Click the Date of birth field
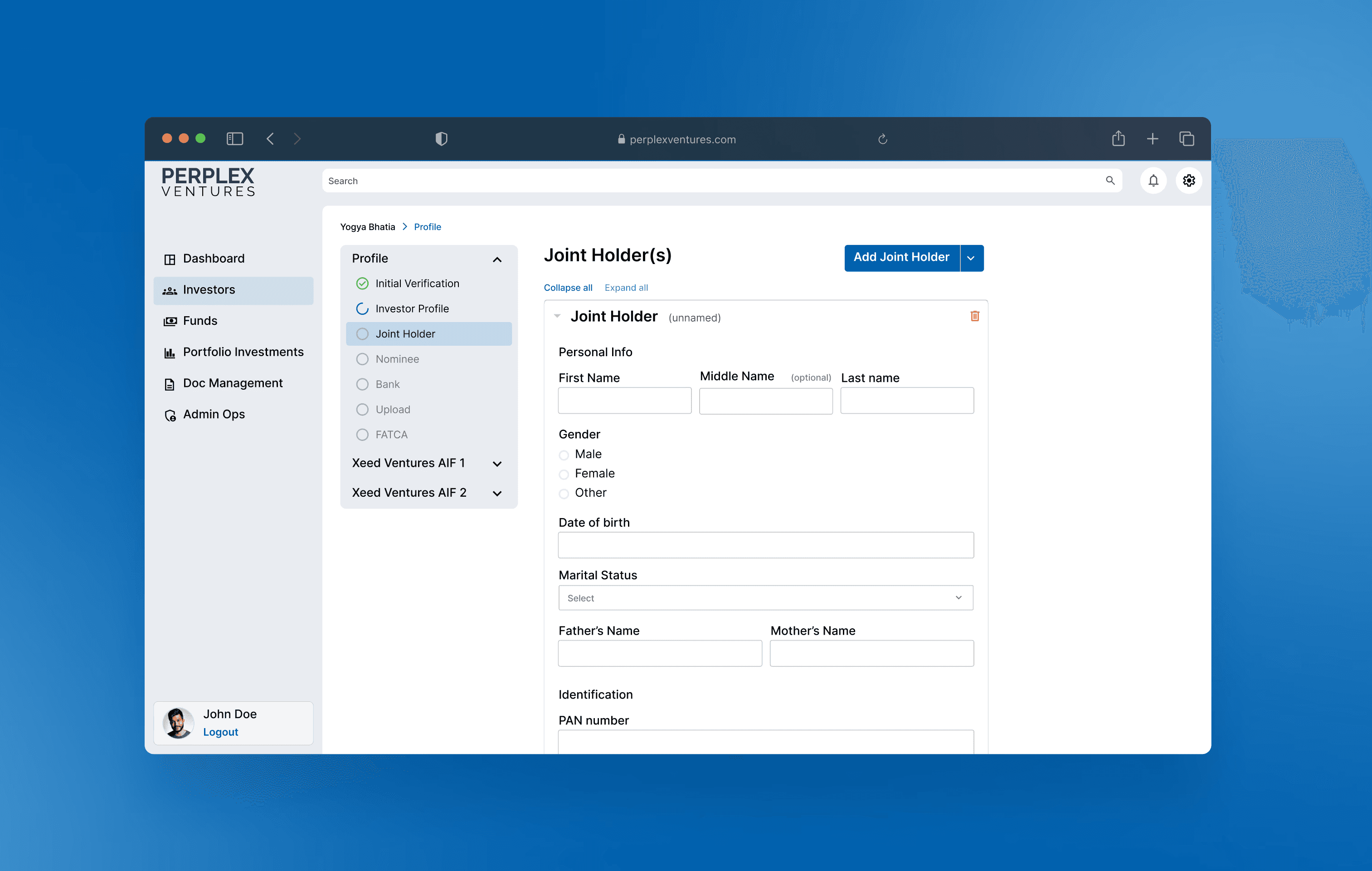This screenshot has width=1372, height=871. point(765,546)
